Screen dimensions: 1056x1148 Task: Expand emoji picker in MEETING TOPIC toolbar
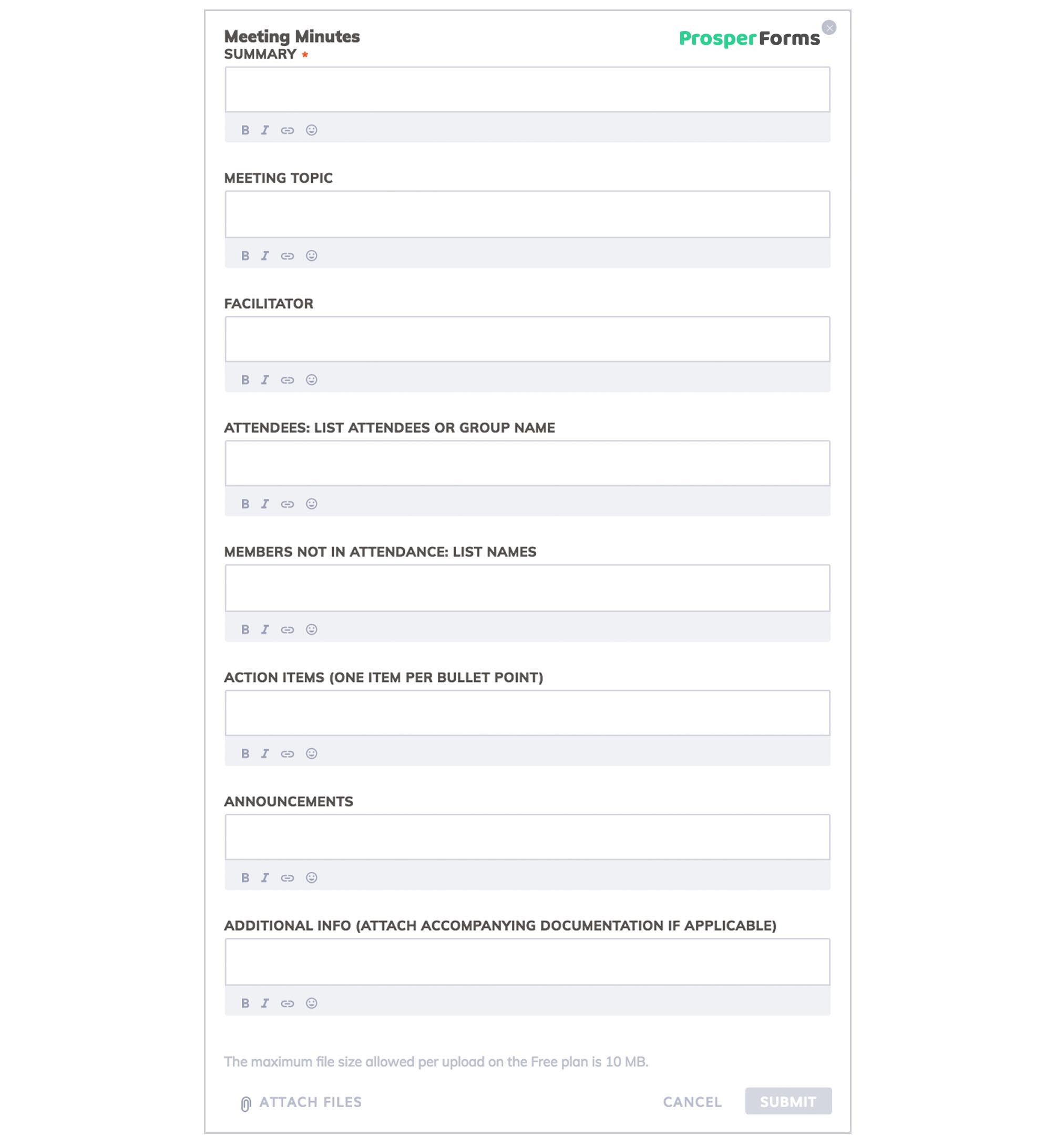click(x=311, y=255)
